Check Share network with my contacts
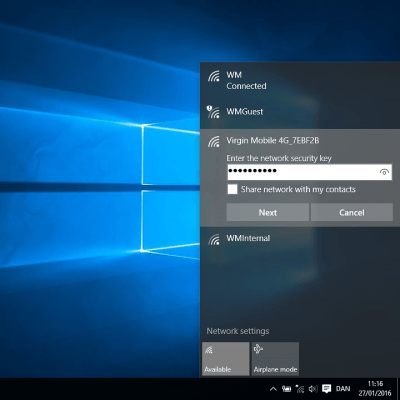The image size is (400, 400). click(232, 190)
